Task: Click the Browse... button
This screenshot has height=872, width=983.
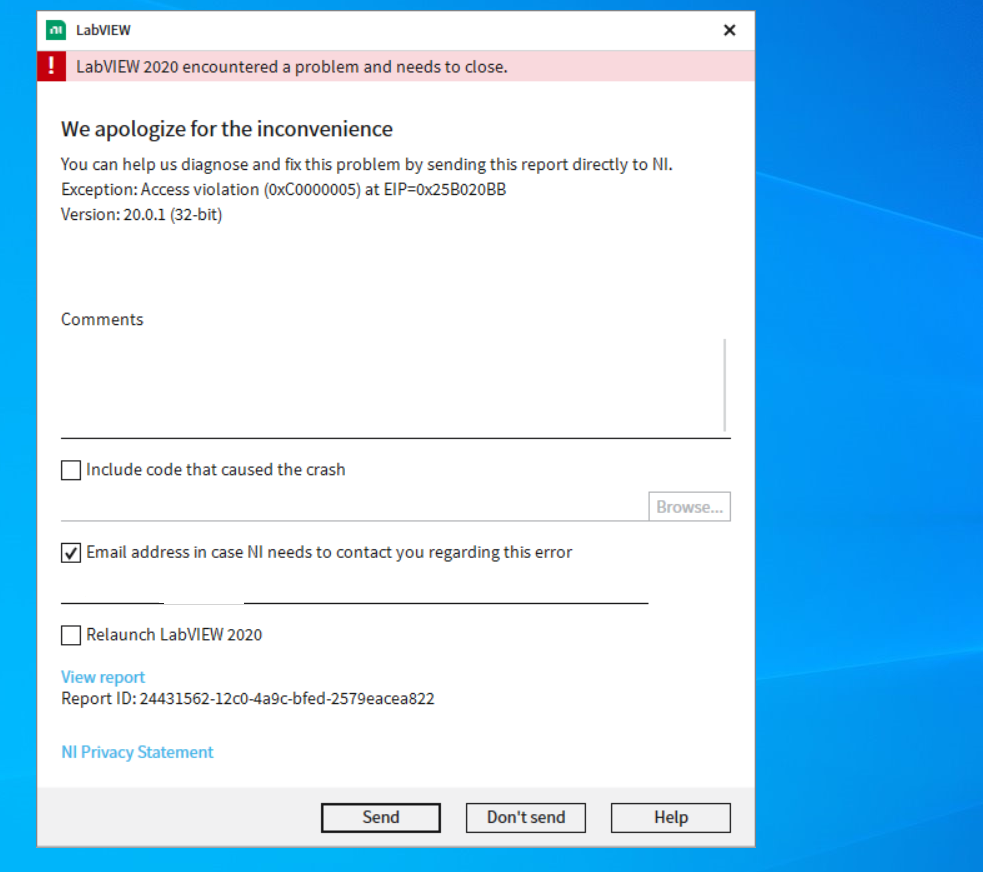Action: click(689, 507)
